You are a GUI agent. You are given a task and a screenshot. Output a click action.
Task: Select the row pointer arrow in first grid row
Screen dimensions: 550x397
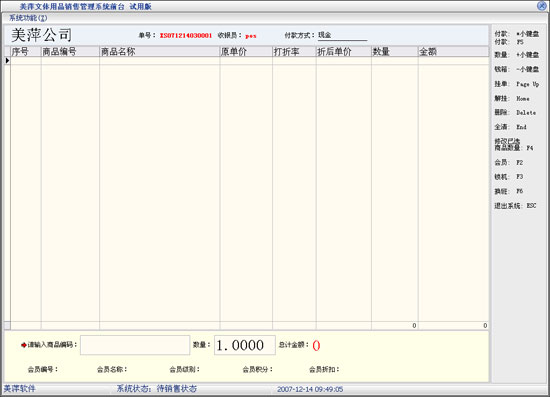(x=7, y=61)
